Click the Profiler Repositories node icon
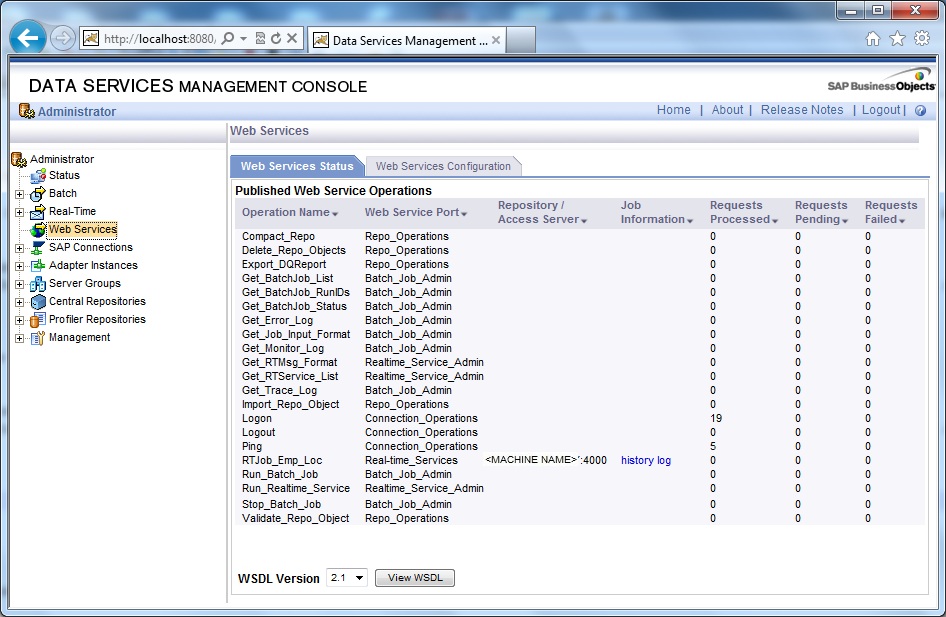 point(38,320)
